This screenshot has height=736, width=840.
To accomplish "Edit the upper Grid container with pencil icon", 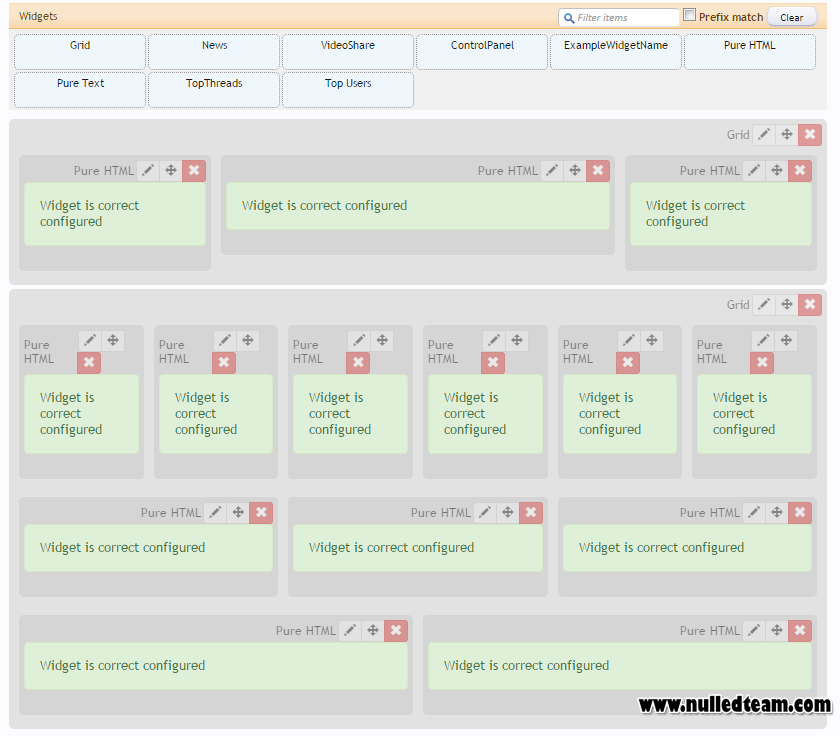I will click(x=764, y=134).
